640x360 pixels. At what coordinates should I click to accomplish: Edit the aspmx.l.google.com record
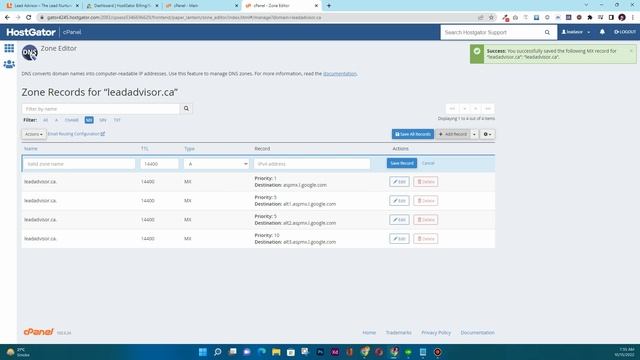coord(399,182)
